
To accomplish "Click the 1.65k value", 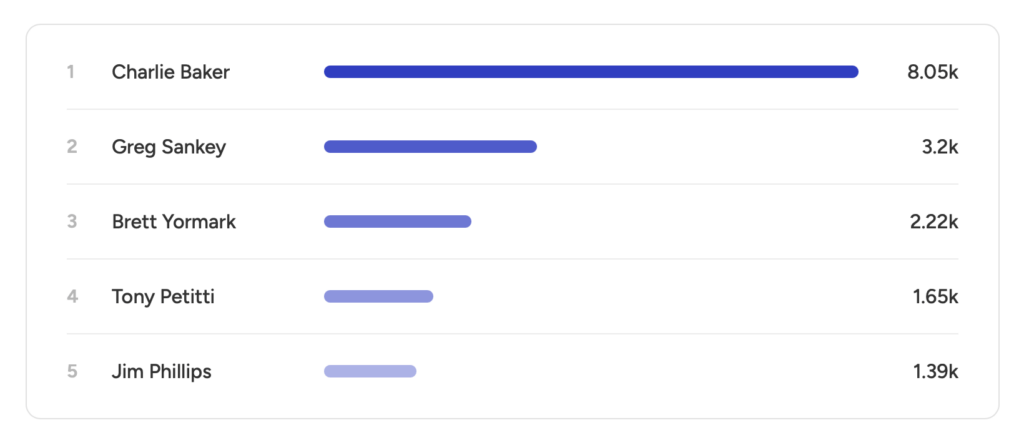I will tap(935, 297).
